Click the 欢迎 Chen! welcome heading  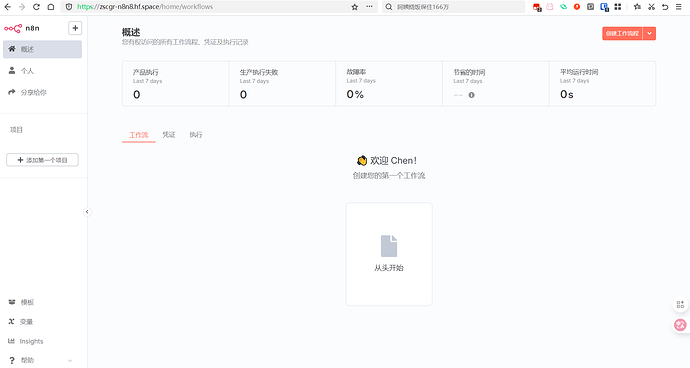387,161
